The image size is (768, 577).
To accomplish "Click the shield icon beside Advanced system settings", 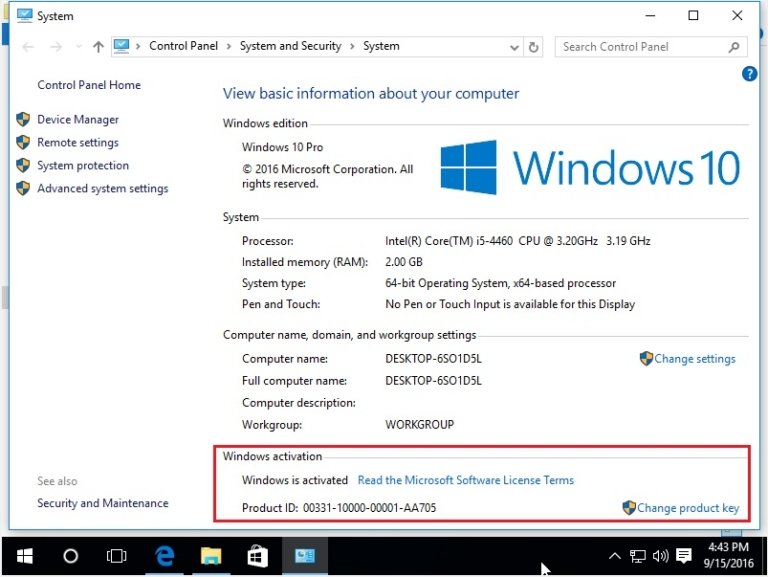I will [23, 189].
